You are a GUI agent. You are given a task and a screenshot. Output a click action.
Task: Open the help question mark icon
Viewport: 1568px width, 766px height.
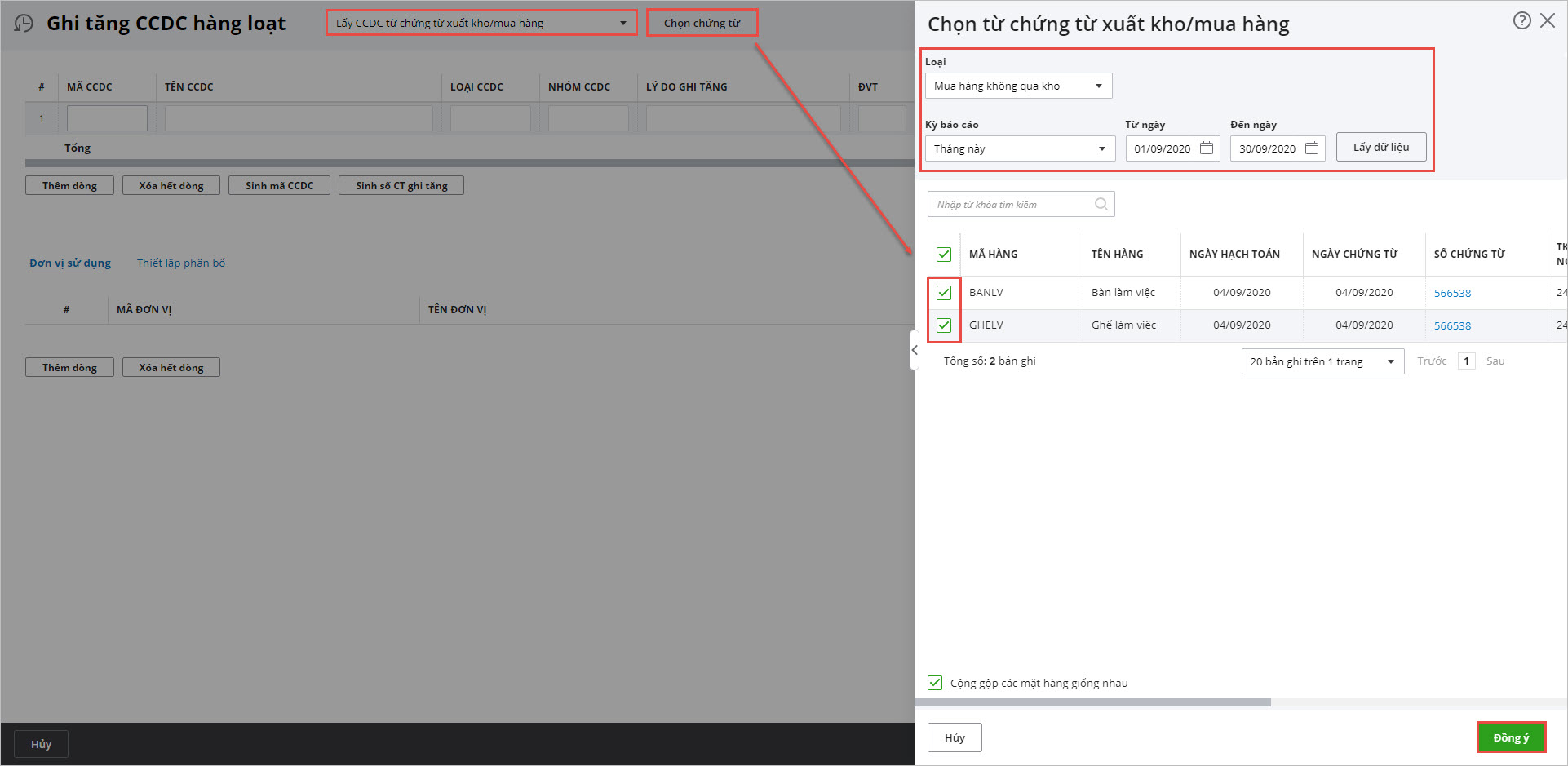pos(1521,21)
